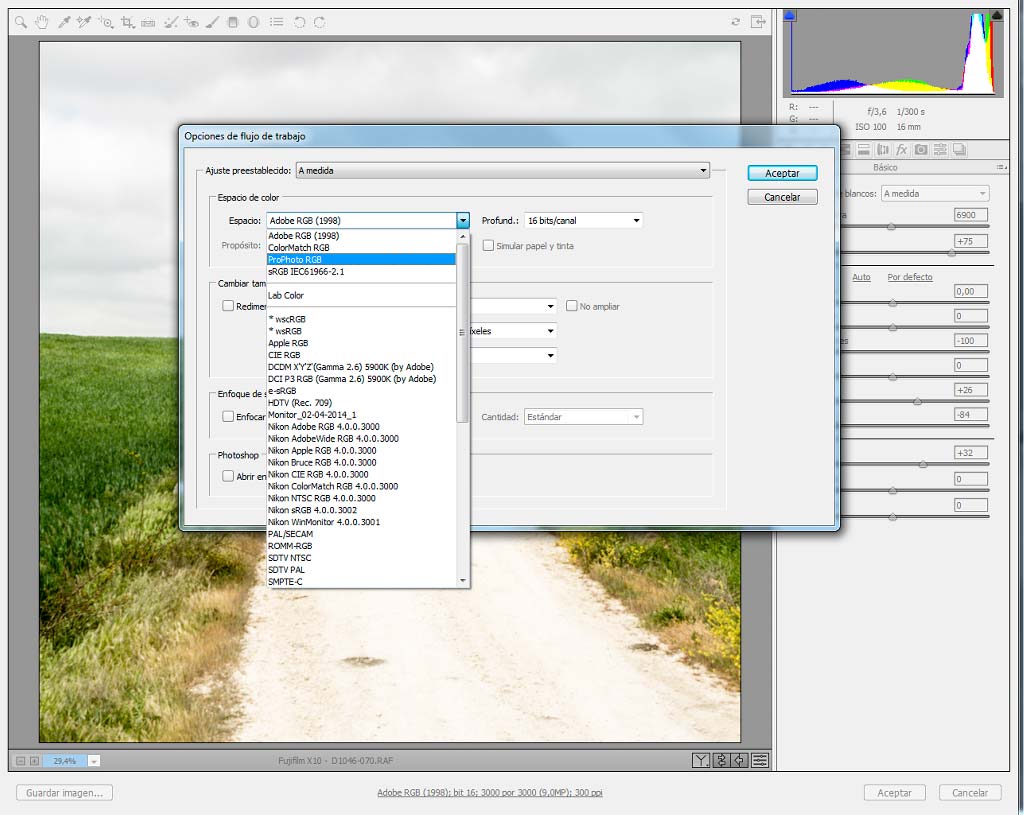Click the color space list scroll-down arrow

coord(463,581)
